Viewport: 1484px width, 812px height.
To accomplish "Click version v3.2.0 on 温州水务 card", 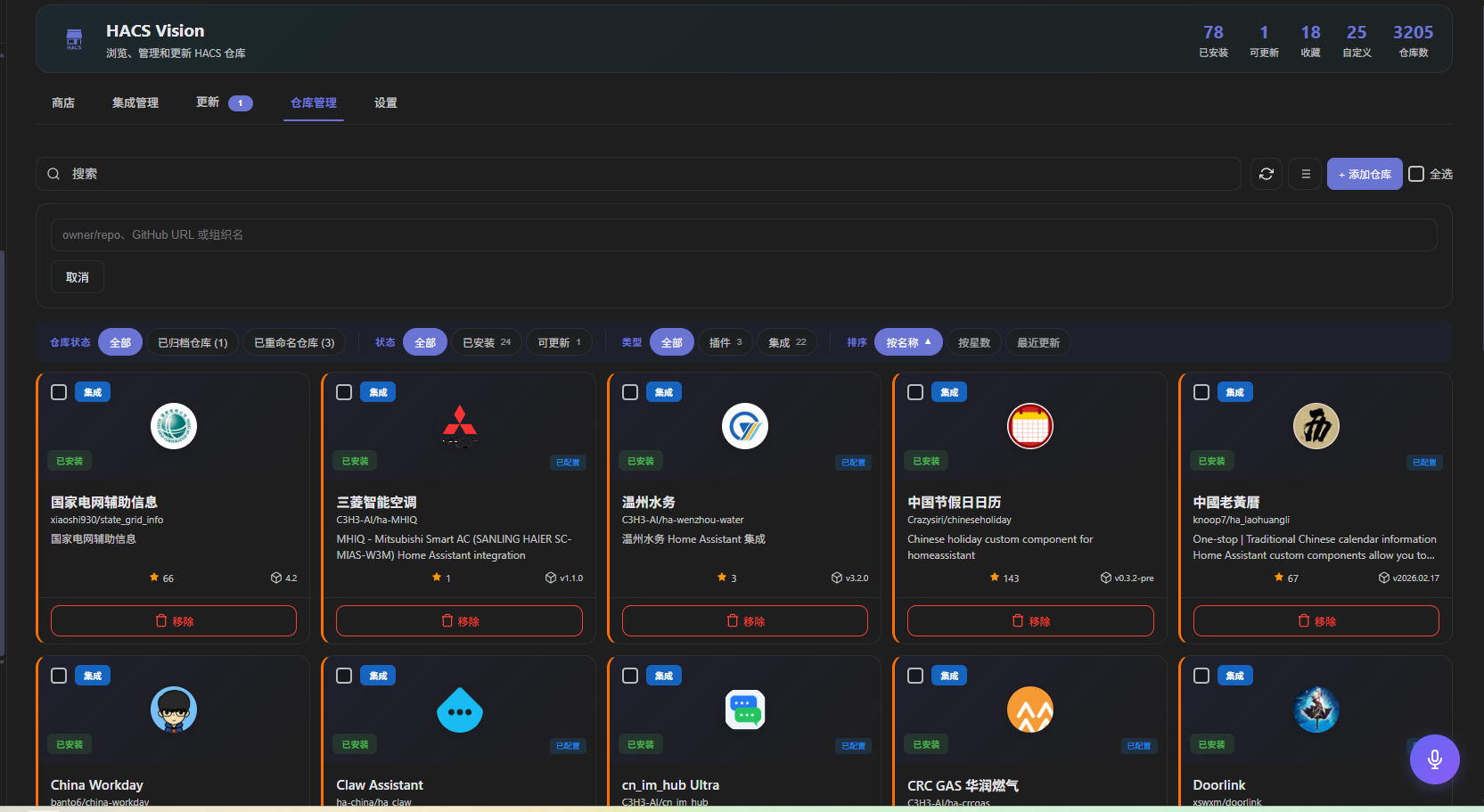I will click(x=849, y=578).
